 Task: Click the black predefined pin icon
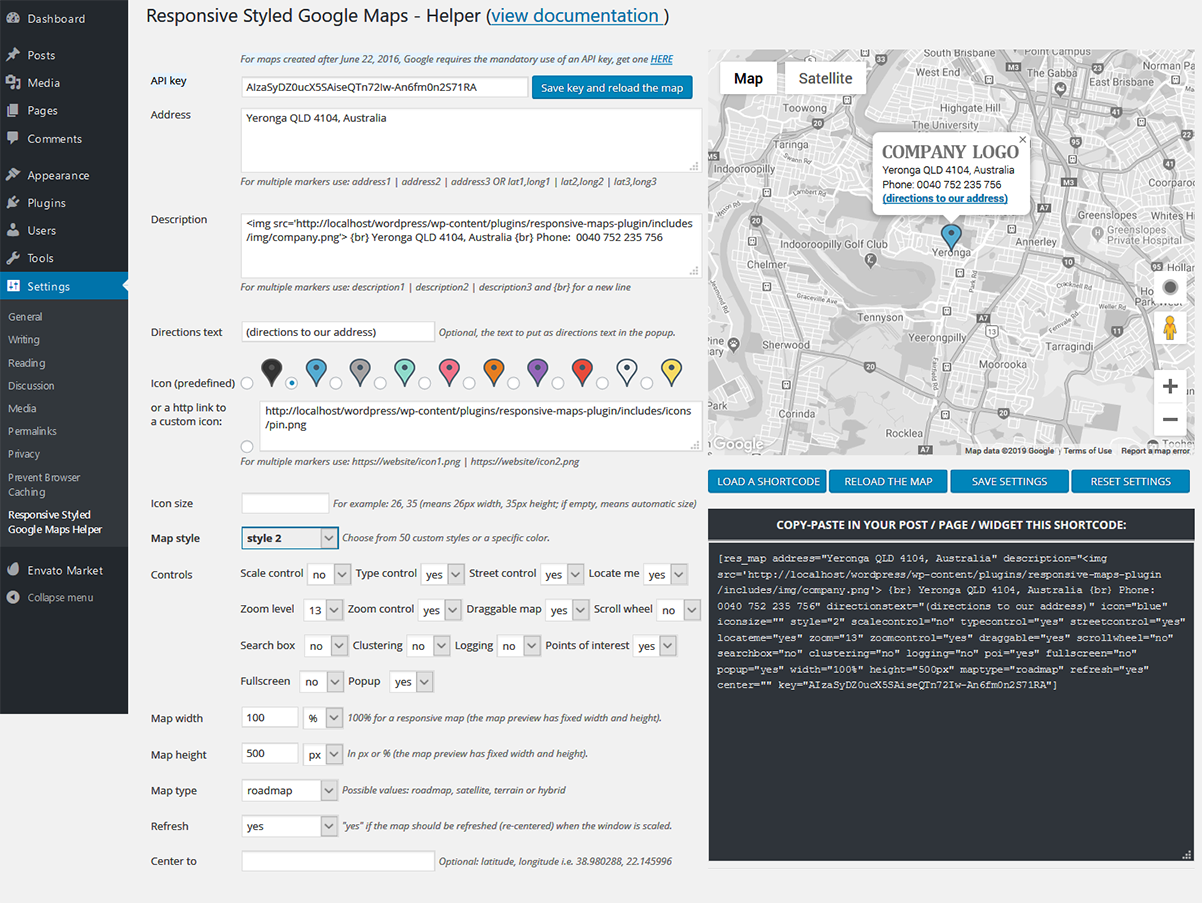click(271, 373)
